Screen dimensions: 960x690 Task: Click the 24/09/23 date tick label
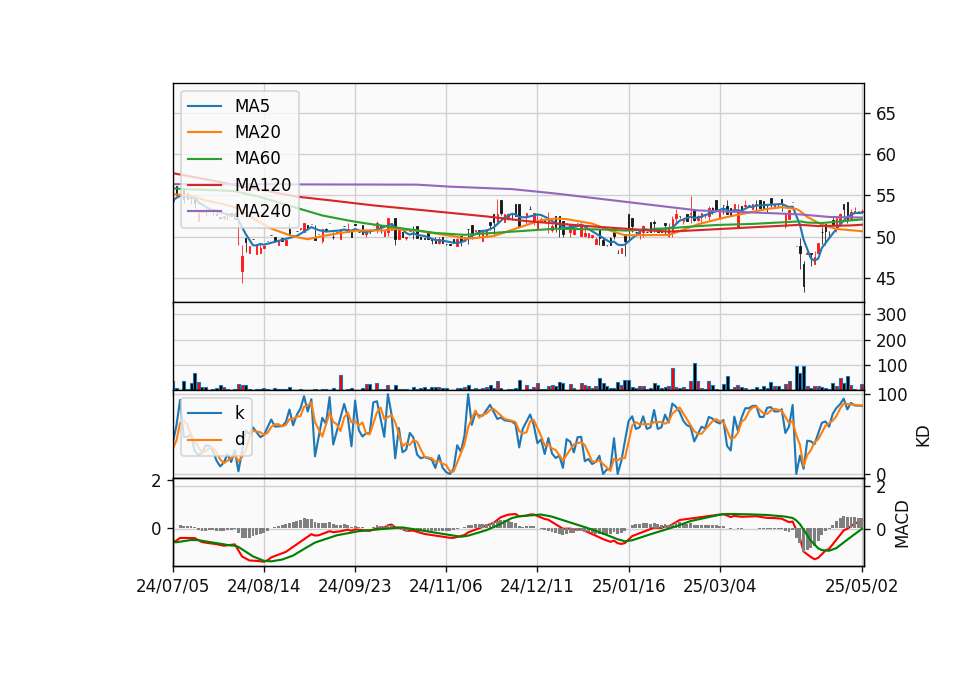click(354, 587)
